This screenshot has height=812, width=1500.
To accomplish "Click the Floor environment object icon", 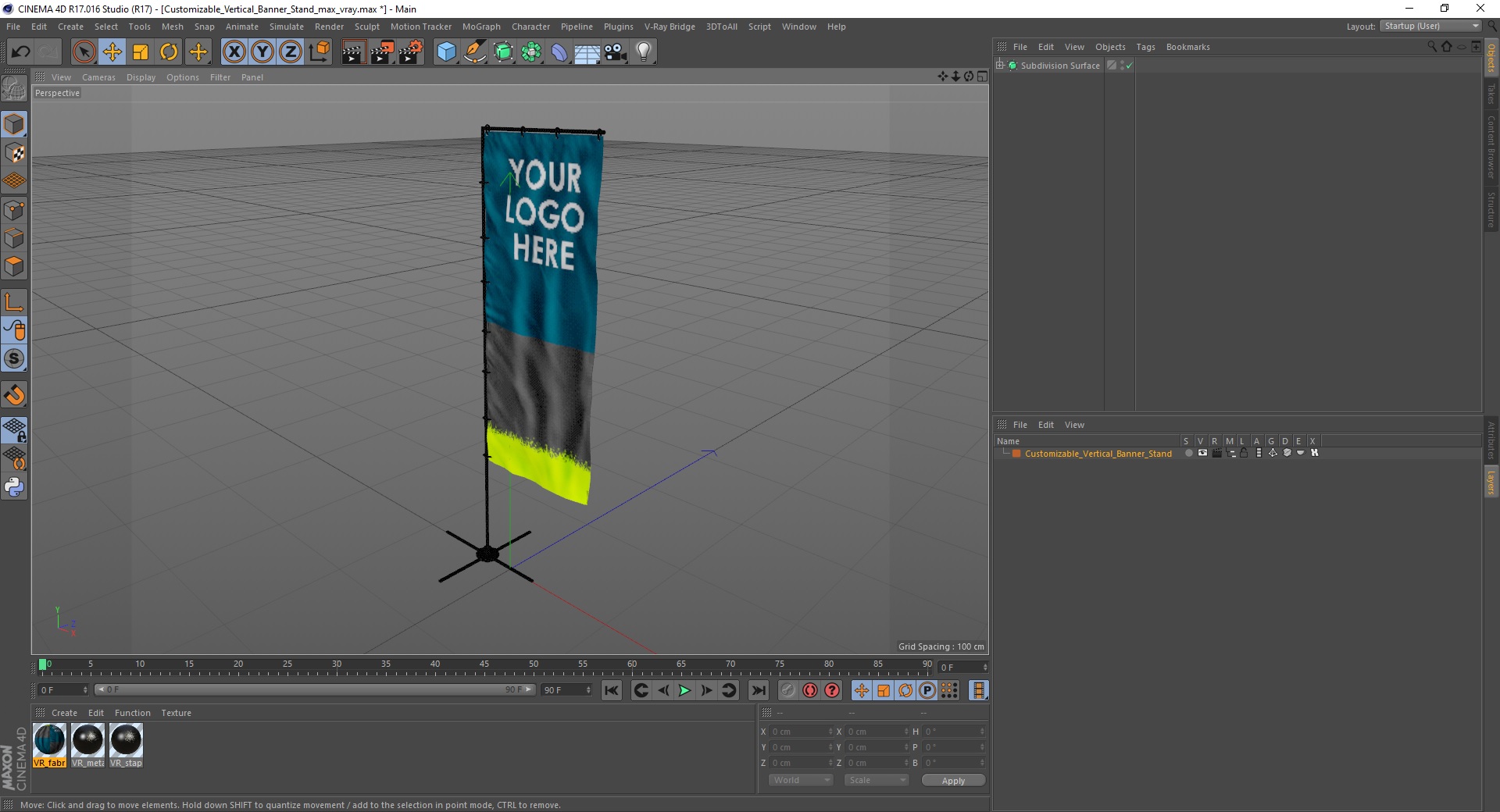I will click(x=587, y=52).
